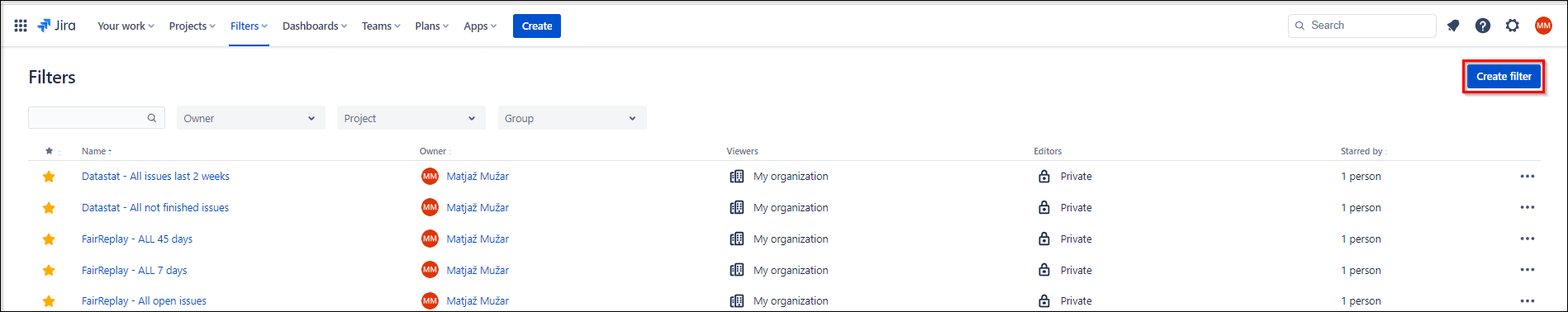Open the Dashboards menu

click(x=315, y=26)
